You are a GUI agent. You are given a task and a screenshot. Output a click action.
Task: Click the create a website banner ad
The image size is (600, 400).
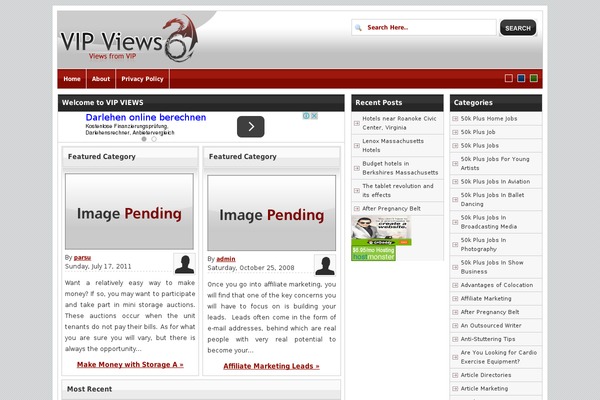tap(382, 230)
